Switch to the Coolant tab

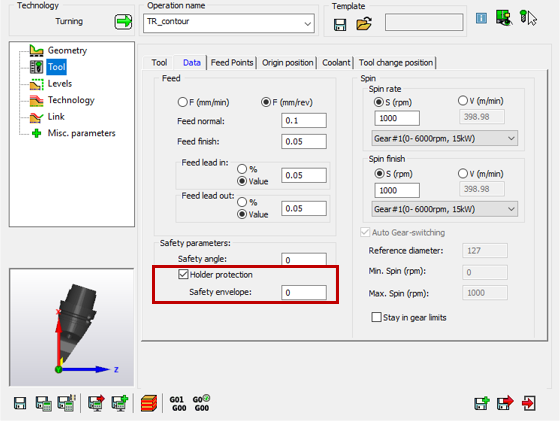336,62
